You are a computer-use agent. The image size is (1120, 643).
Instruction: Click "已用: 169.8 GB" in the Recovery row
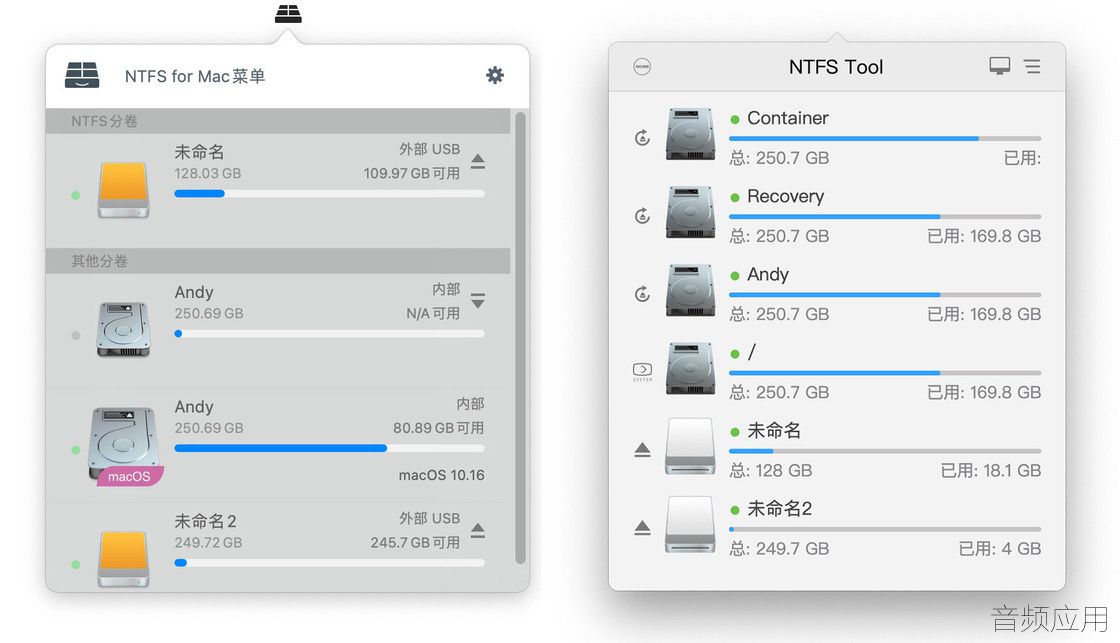[x=984, y=236]
